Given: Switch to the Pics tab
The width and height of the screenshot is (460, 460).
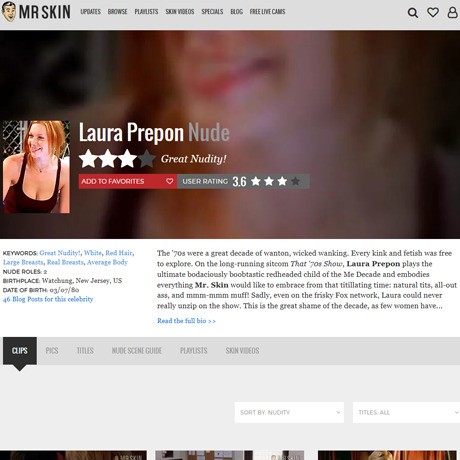Looking at the screenshot, I should (x=52, y=351).
